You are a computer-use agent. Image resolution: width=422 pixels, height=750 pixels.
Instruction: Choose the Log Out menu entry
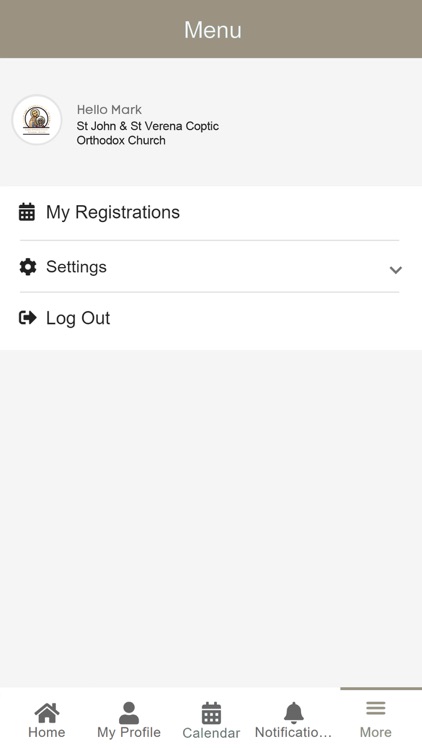[210, 318]
